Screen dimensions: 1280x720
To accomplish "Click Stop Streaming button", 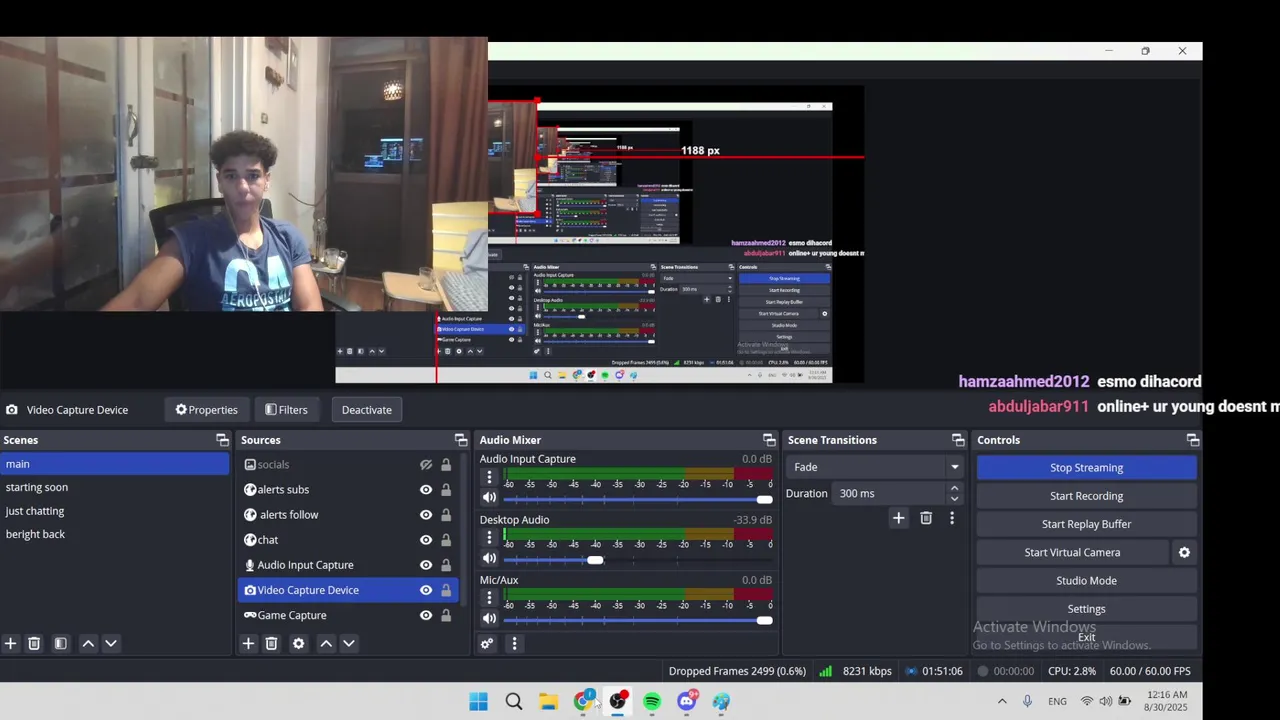I will point(1086,467).
